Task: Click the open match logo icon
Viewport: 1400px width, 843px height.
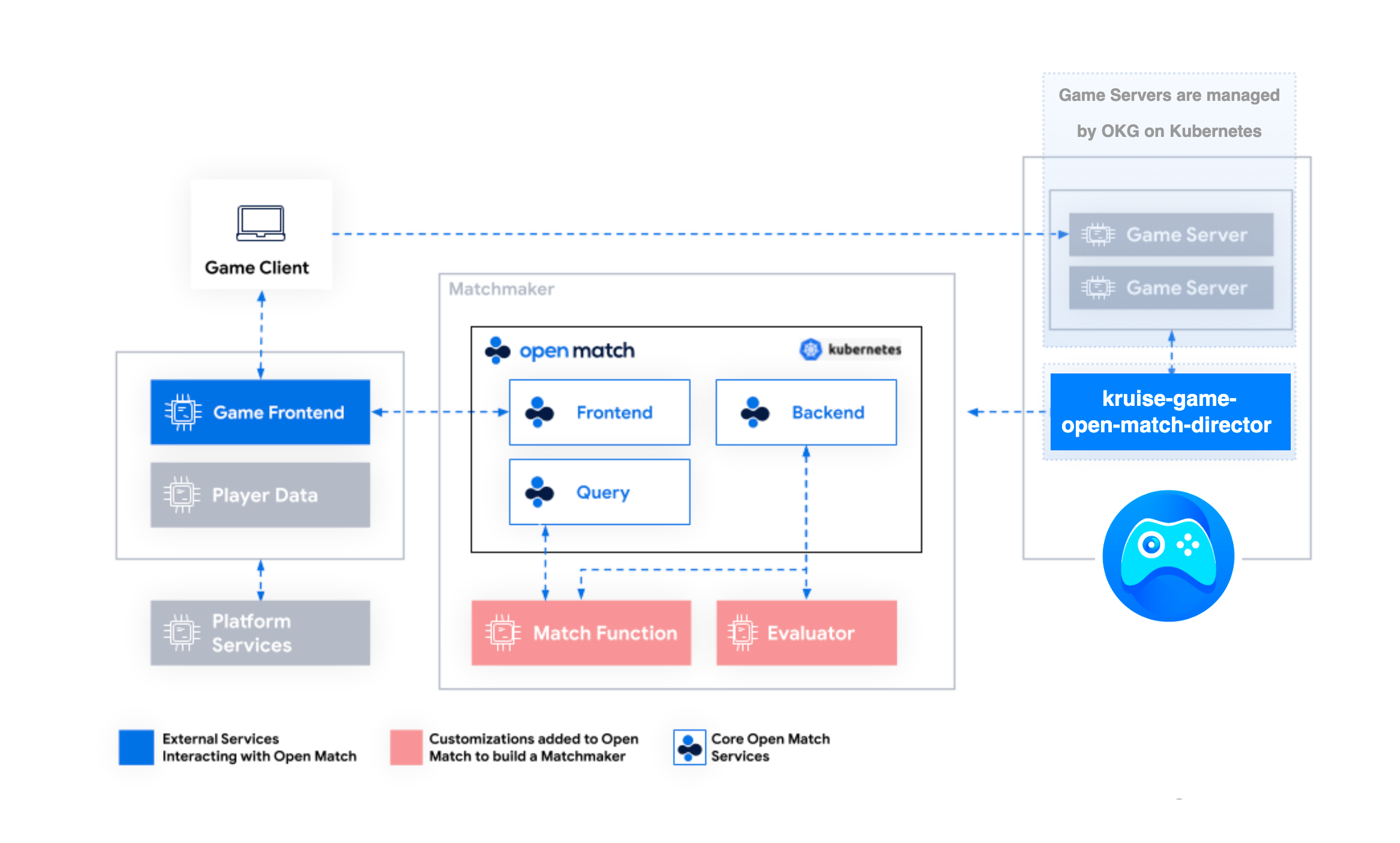Action: 497,350
